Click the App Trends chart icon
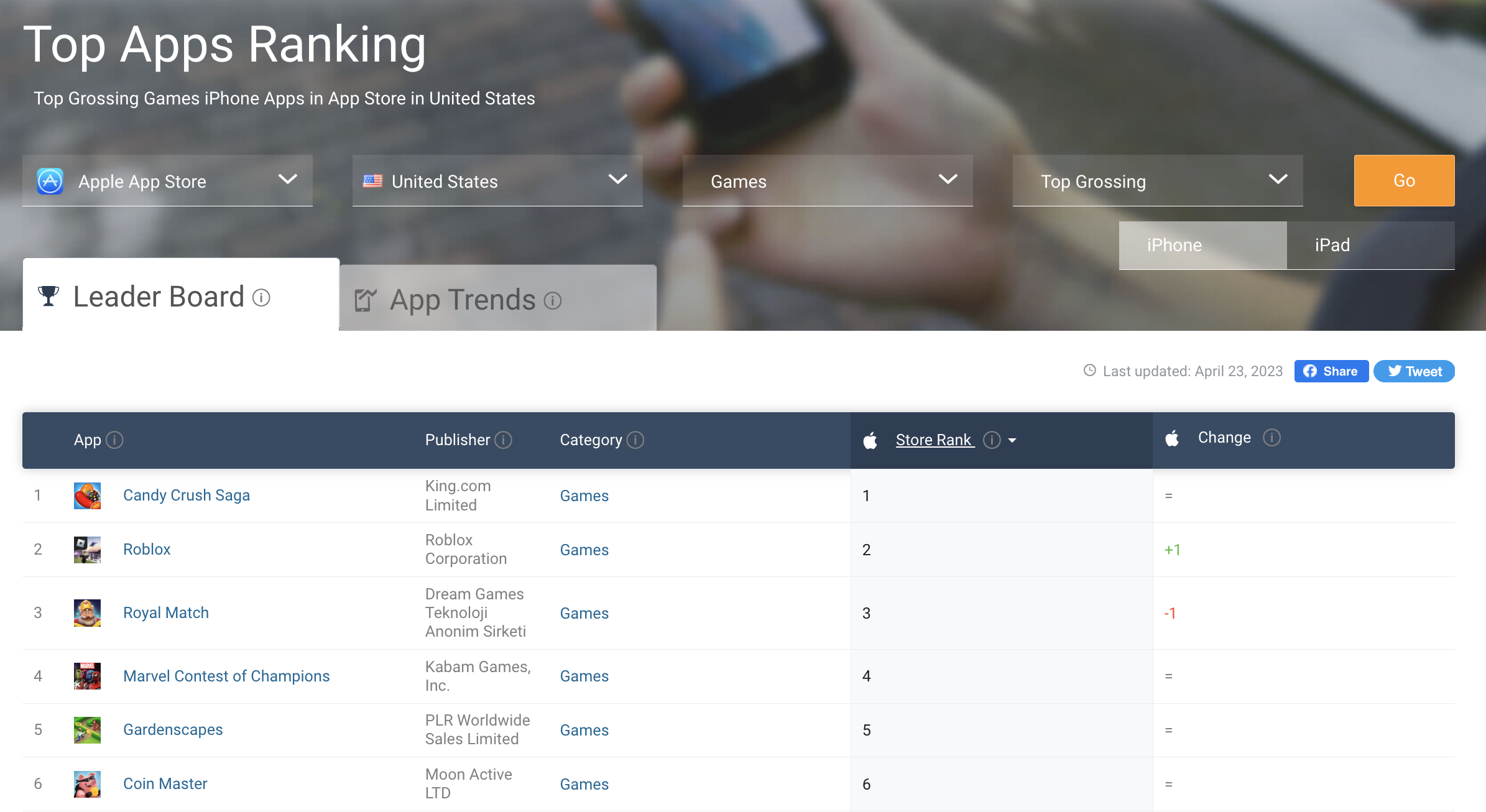This screenshot has width=1486, height=812. coord(366,300)
